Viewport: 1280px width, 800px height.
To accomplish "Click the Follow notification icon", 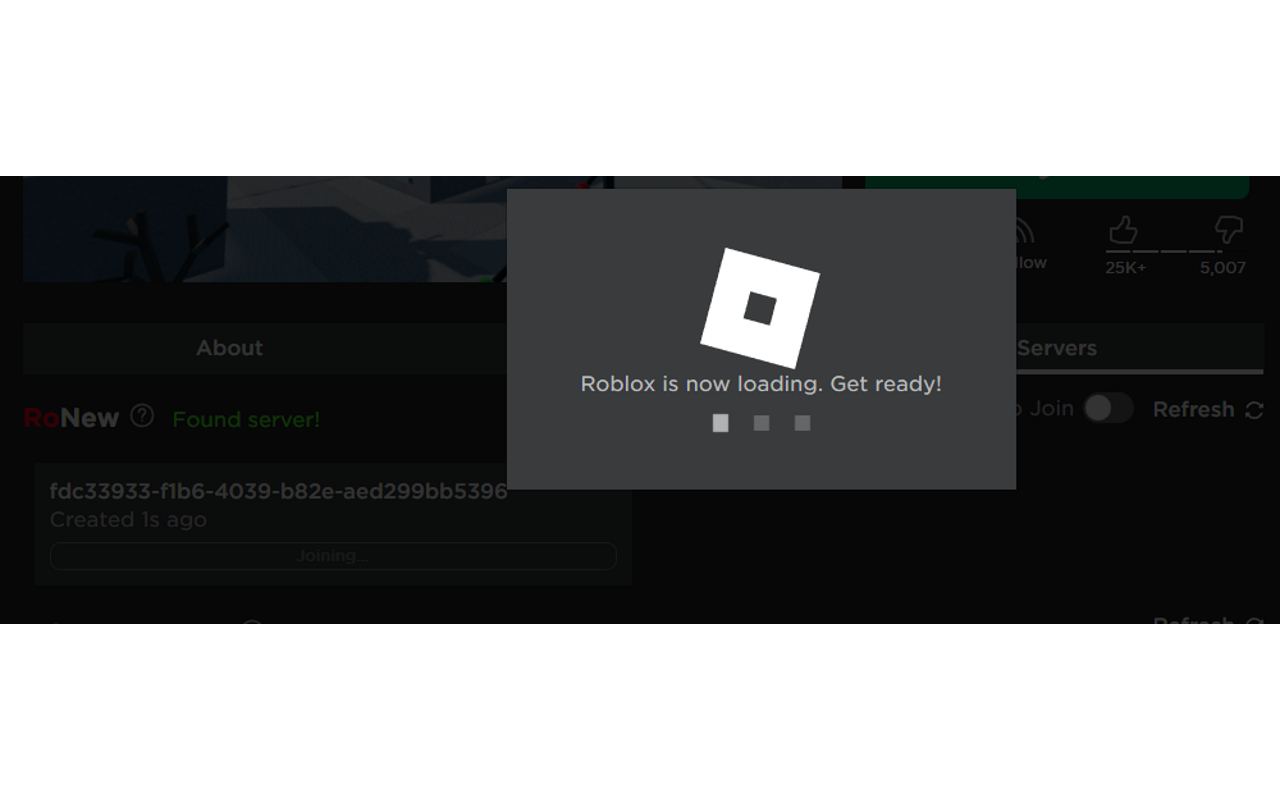I will [1026, 233].
